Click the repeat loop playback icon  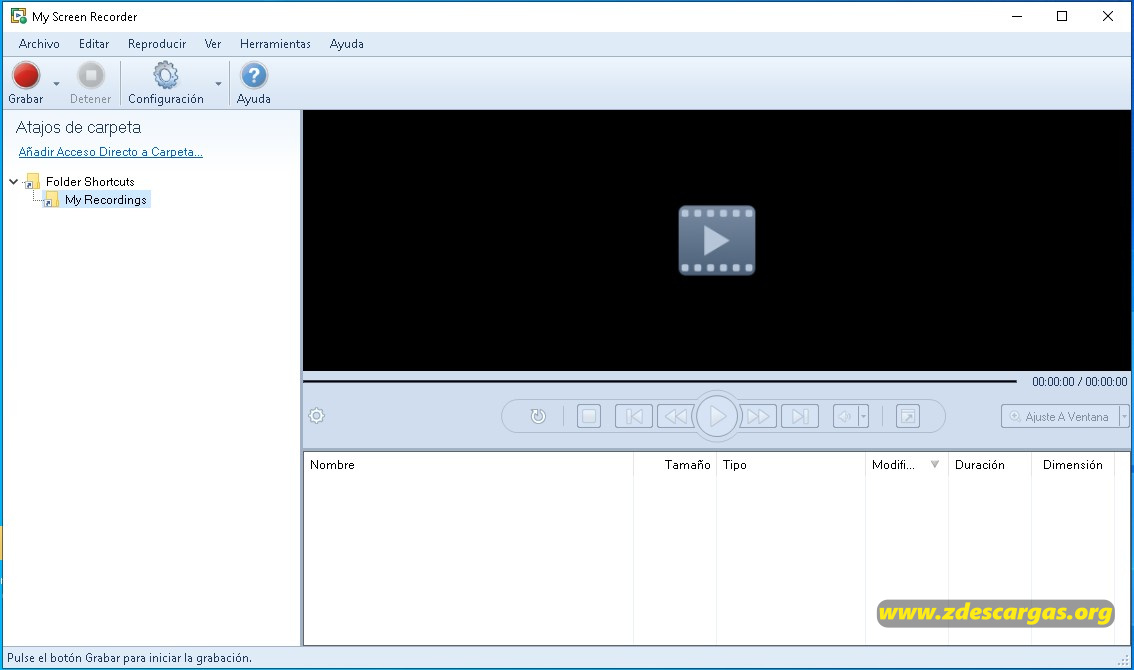(538, 416)
